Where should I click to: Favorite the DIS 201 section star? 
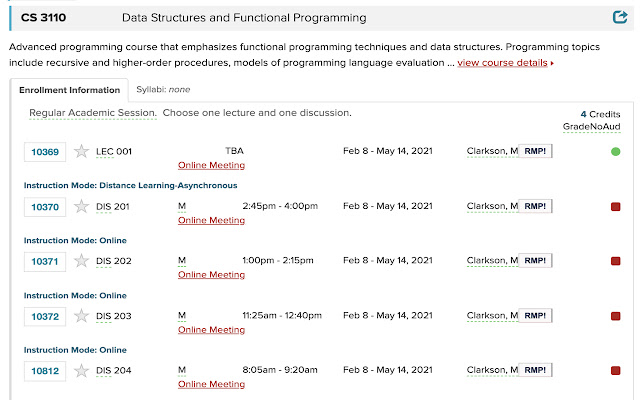(x=81, y=207)
